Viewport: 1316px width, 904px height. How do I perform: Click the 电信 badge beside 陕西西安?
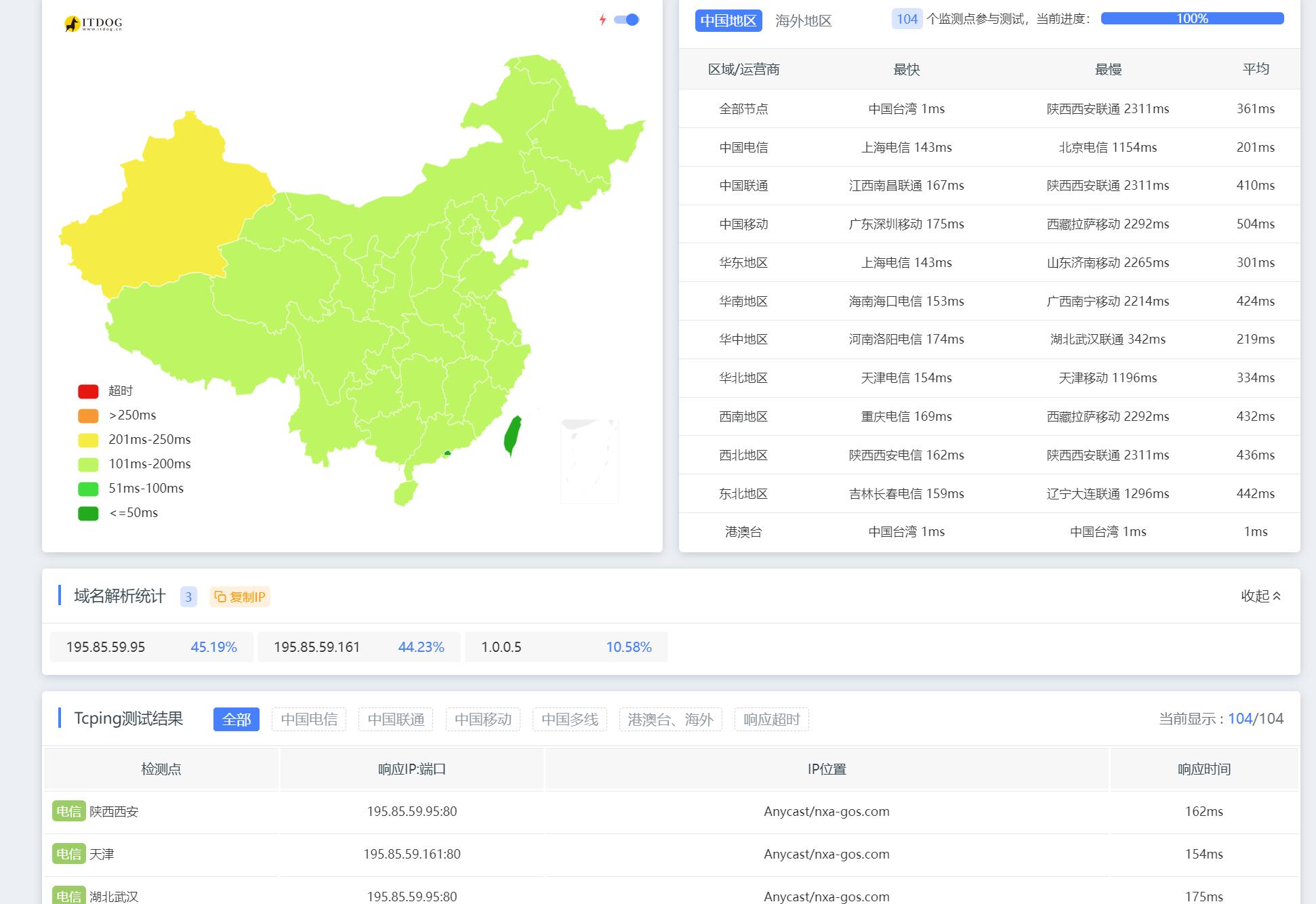pyautogui.click(x=68, y=811)
